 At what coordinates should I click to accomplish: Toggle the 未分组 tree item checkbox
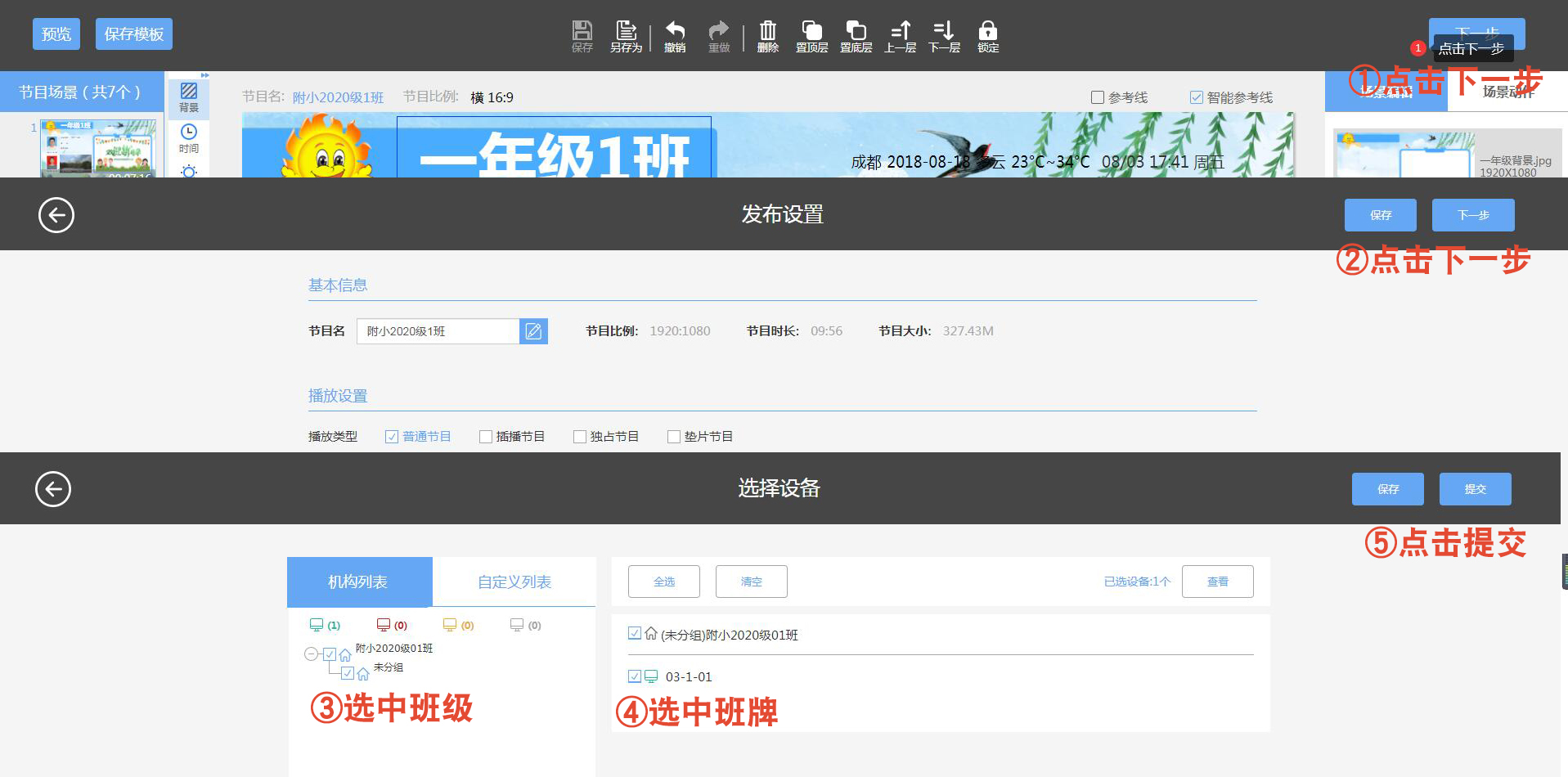(348, 673)
